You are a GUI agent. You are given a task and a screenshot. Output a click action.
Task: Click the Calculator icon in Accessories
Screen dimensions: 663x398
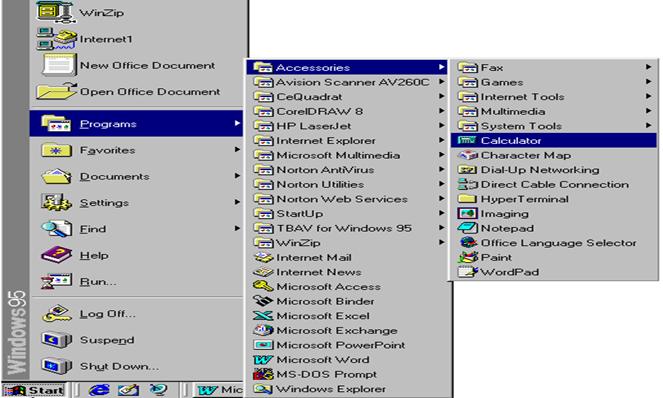coord(467,140)
